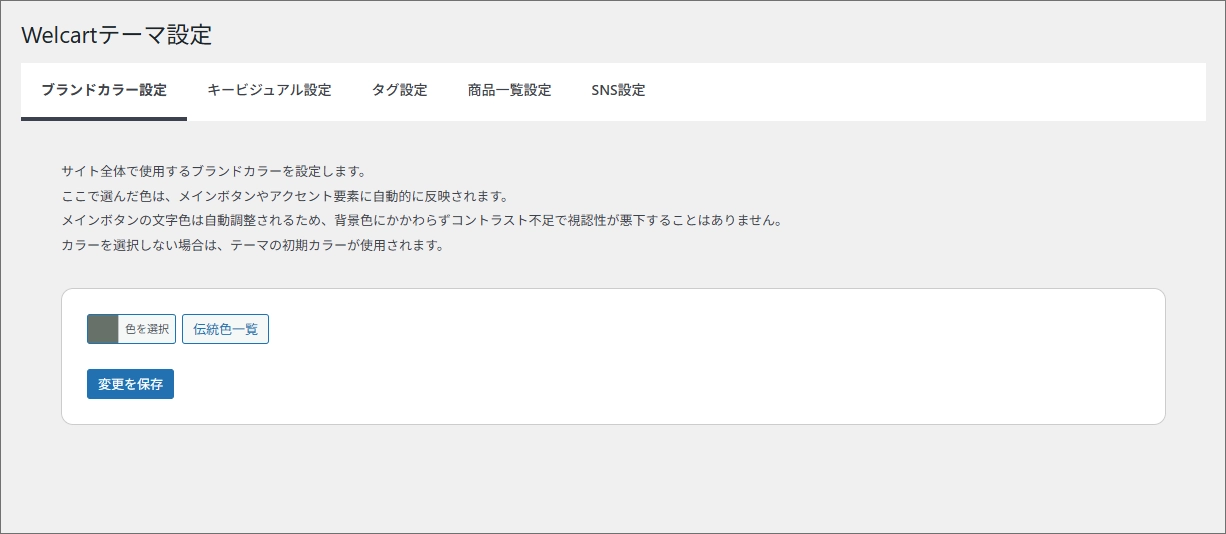1226x534 pixels.
Task: Save changes with 変更を保存
Action: [130, 384]
